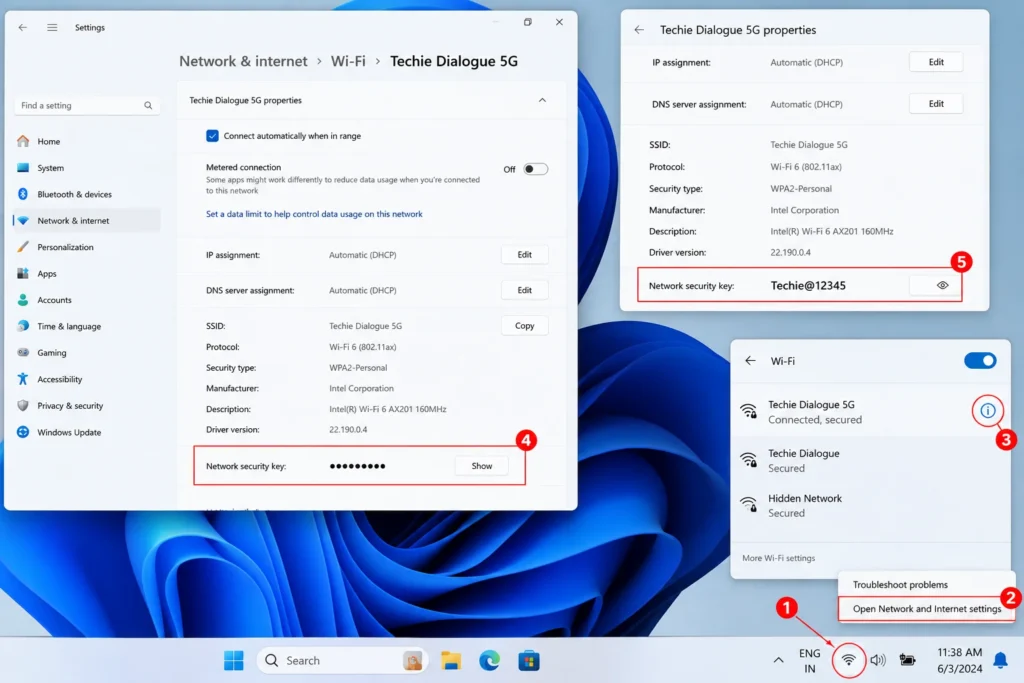Screen dimensions: 1024x683
Task: Open the Settings hamburger navigation menu
Action: 52,27
